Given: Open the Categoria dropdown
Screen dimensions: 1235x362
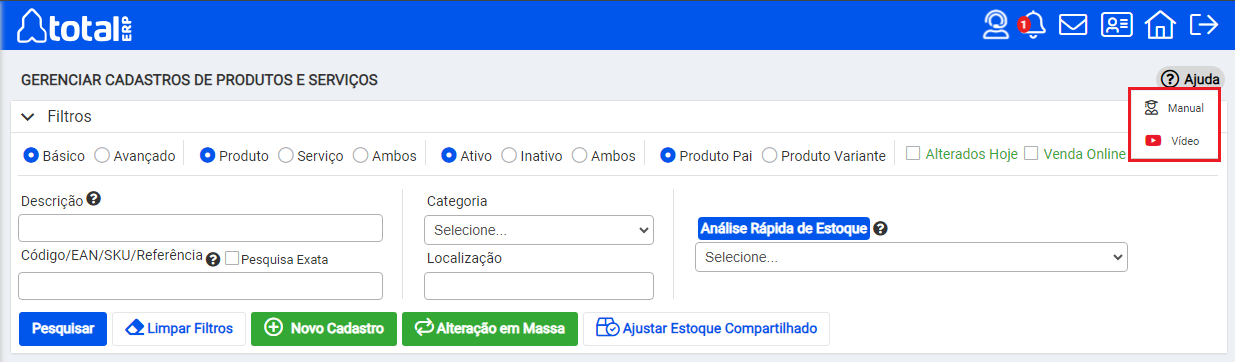Looking at the screenshot, I should [x=539, y=230].
